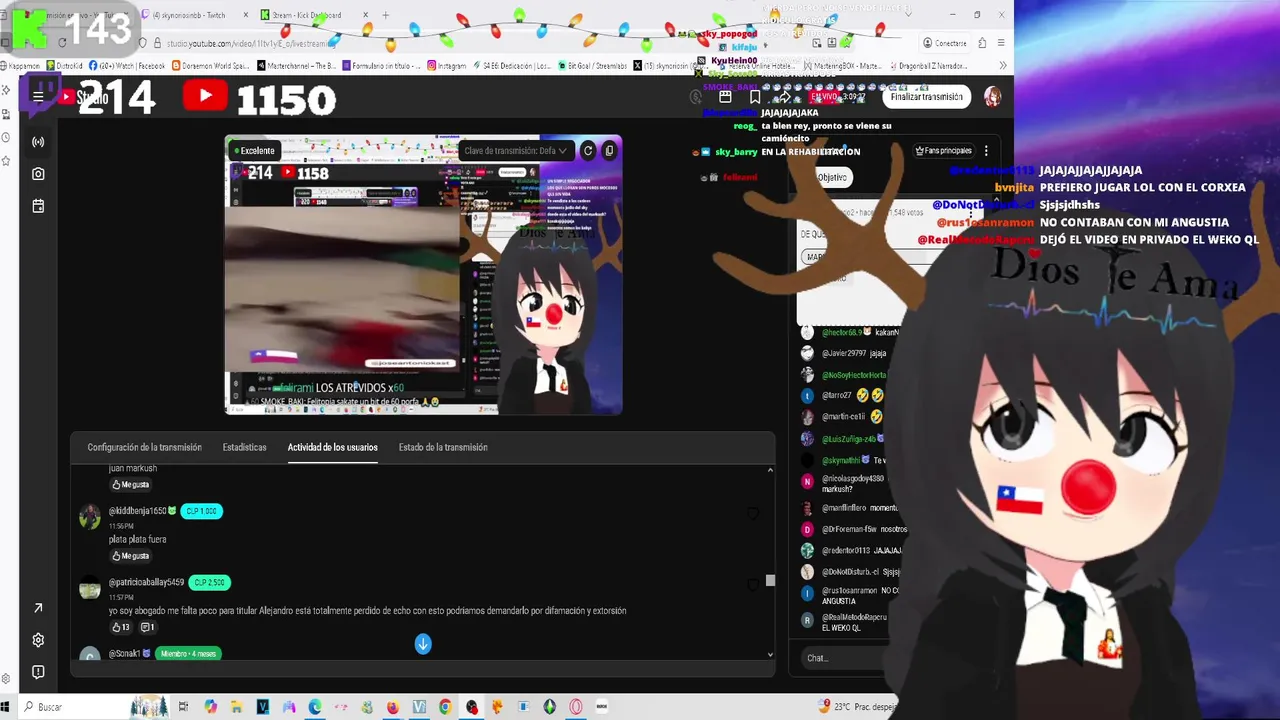
Task: Click the CLP 2.500 Super Chat chip
Action: 210,582
